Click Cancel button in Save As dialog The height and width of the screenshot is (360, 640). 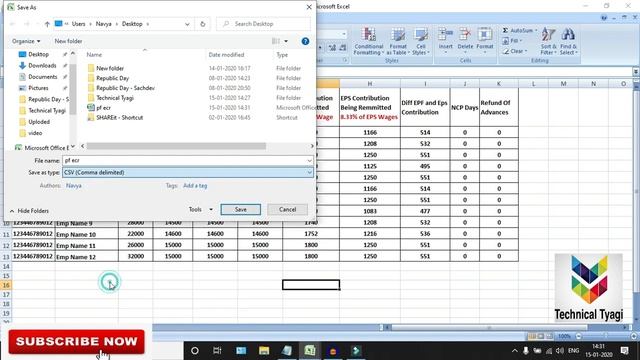coord(287,209)
